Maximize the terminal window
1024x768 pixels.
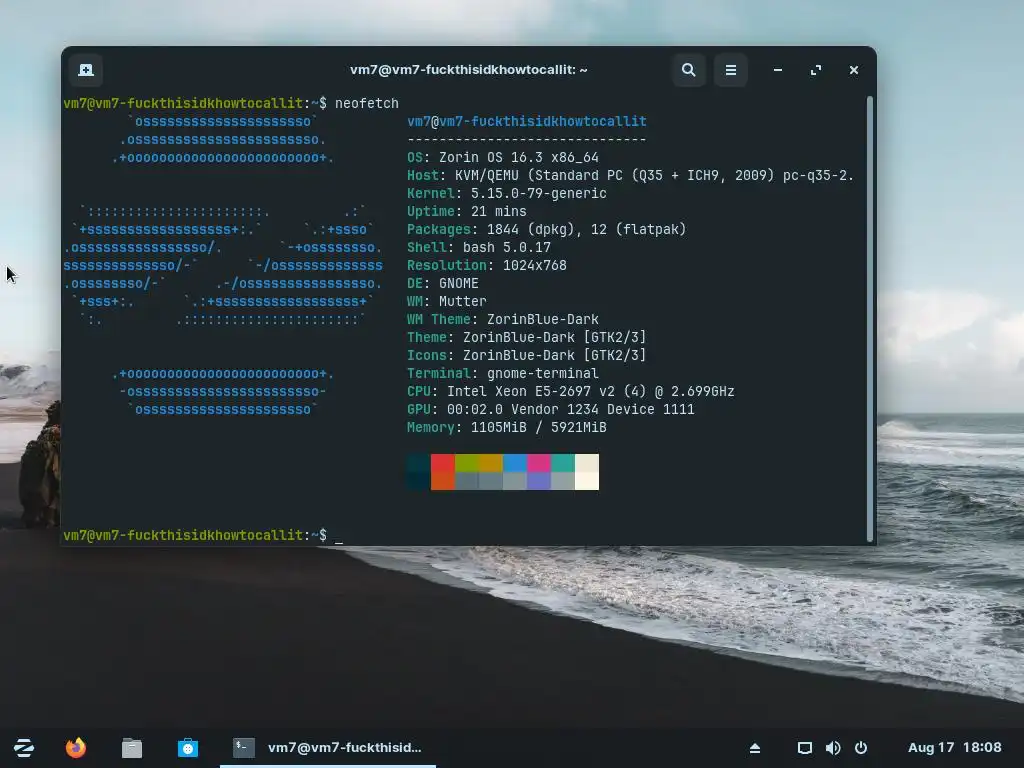click(816, 70)
